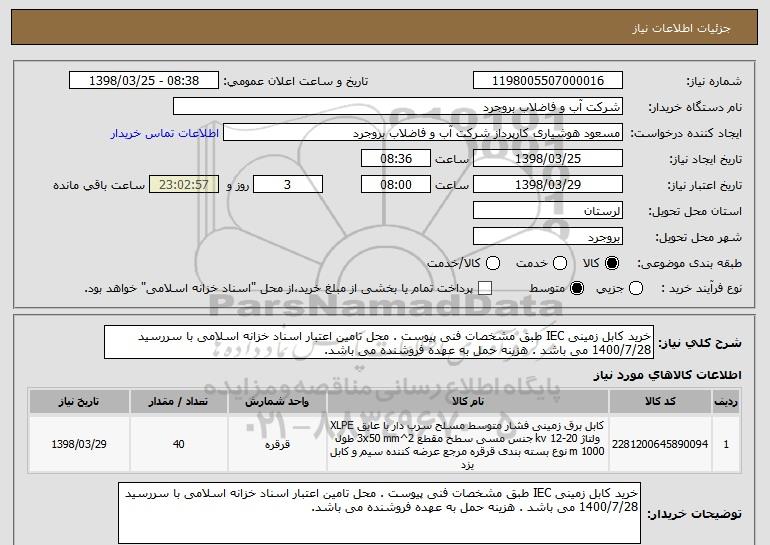Click row number 1 cell
The height and width of the screenshot is (545, 770).
coord(726,444)
